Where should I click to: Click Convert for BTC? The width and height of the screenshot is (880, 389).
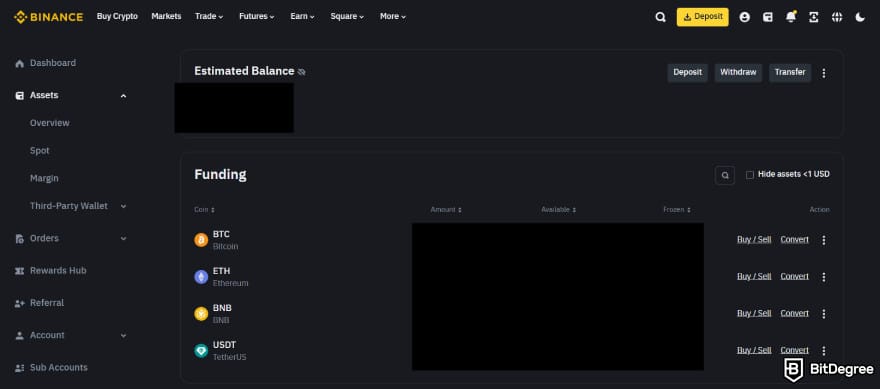795,240
